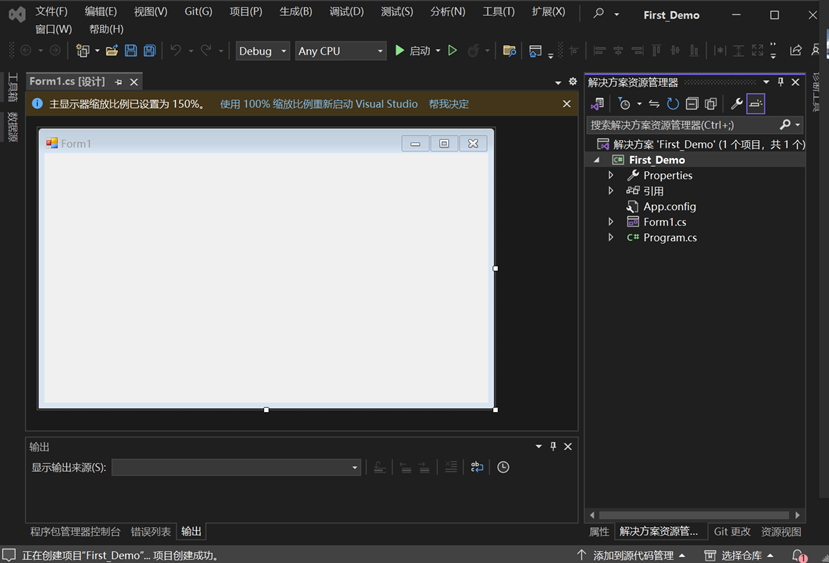
Task: Click the find in files folder icon
Action: click(x=509, y=51)
